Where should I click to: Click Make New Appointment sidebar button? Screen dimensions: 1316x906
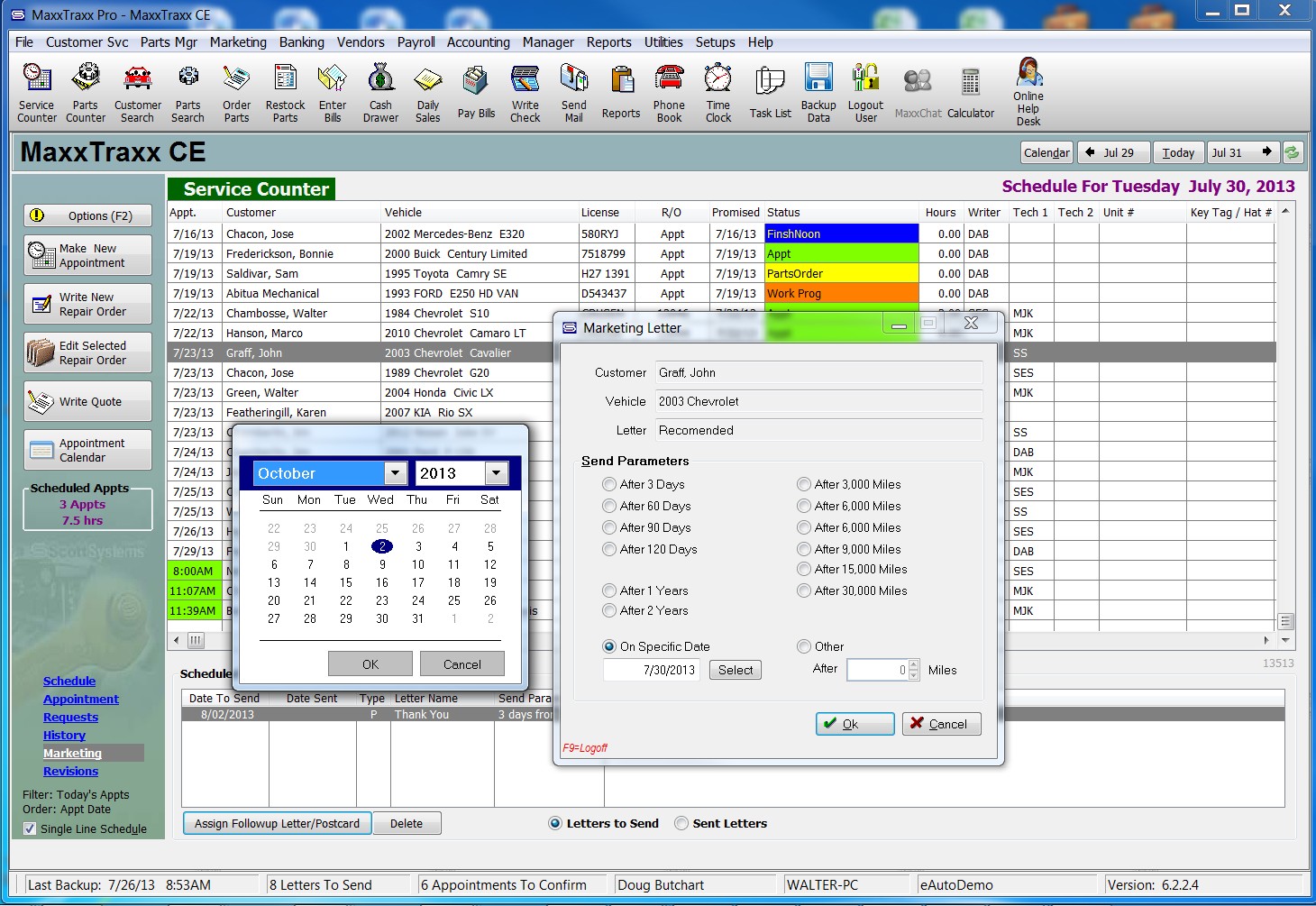click(88, 255)
